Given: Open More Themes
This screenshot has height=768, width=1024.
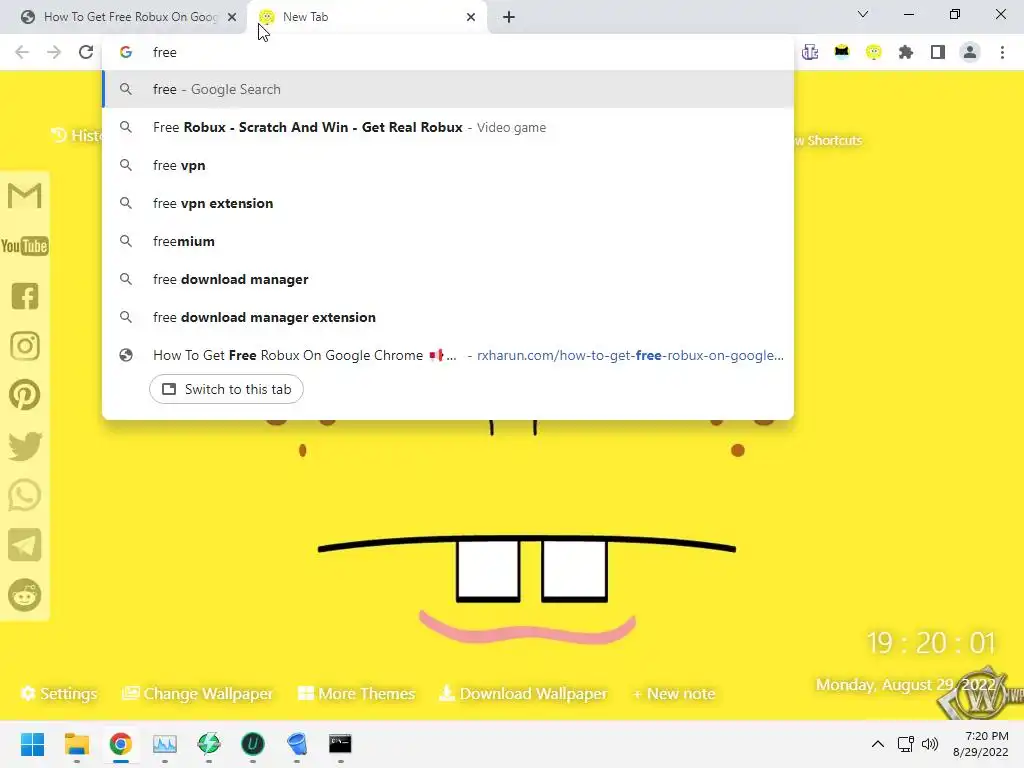Looking at the screenshot, I should click(x=357, y=694).
